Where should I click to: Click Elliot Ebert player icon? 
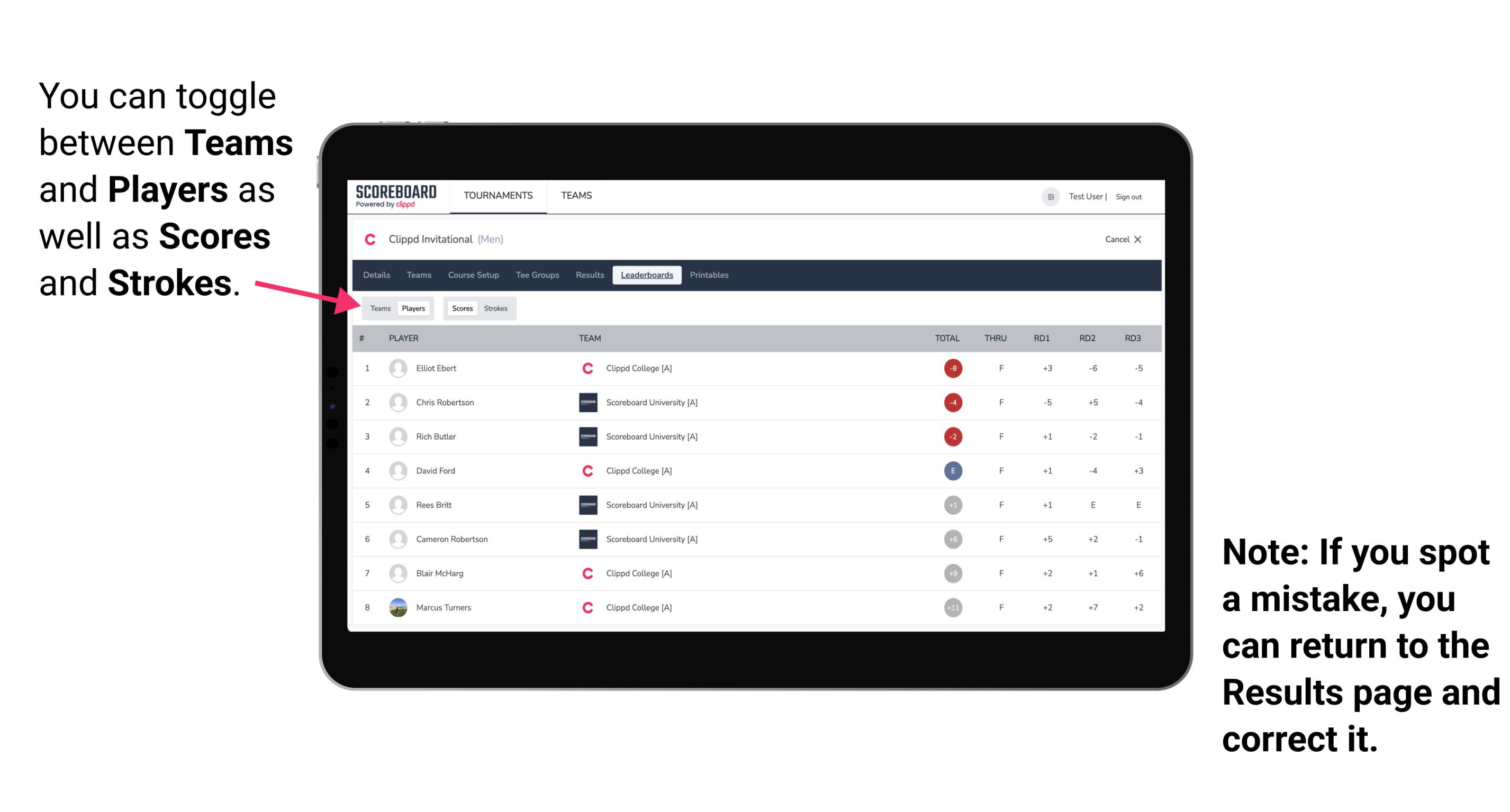tap(395, 368)
